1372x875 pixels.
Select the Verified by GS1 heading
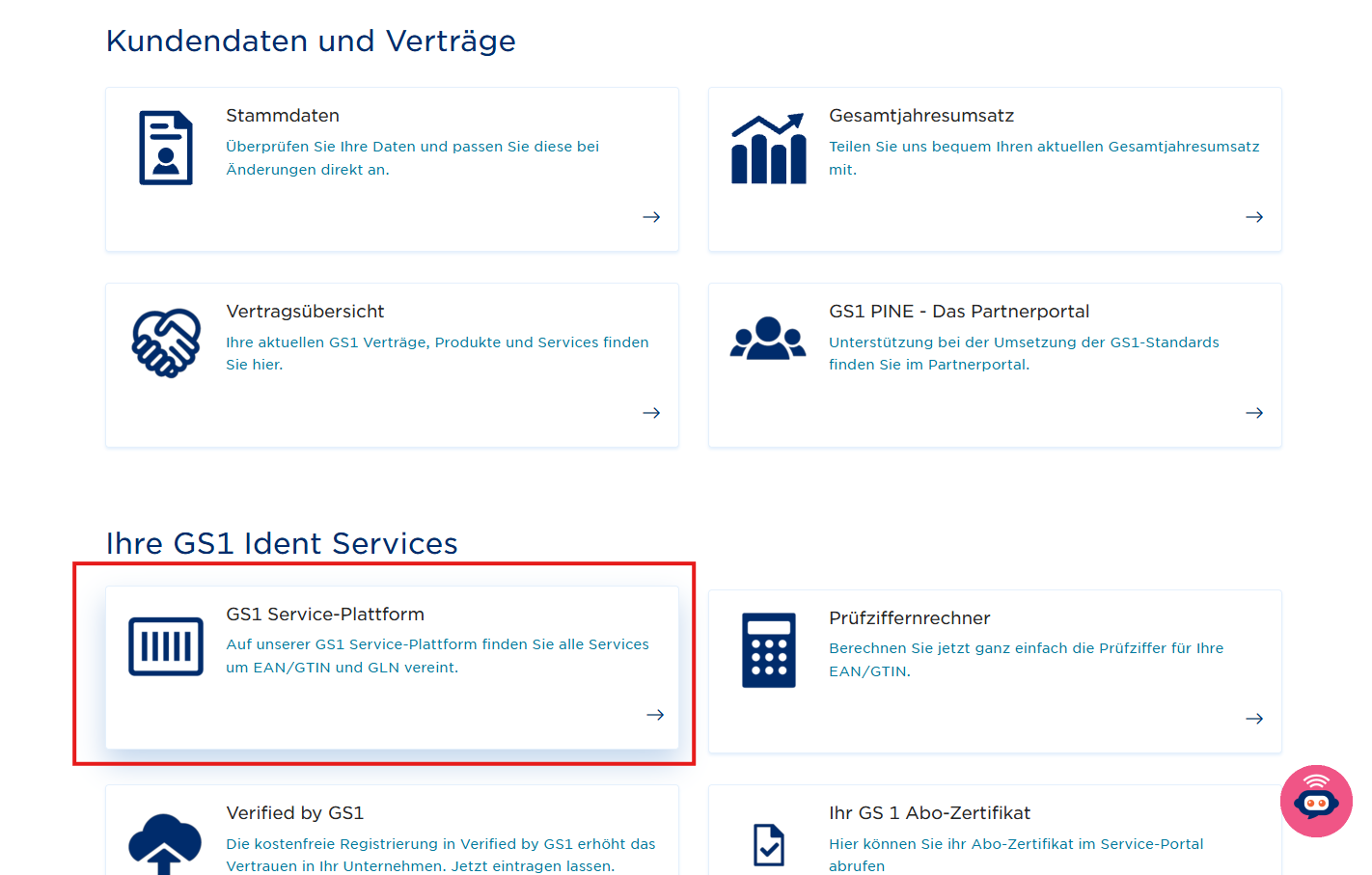pyautogui.click(x=295, y=813)
